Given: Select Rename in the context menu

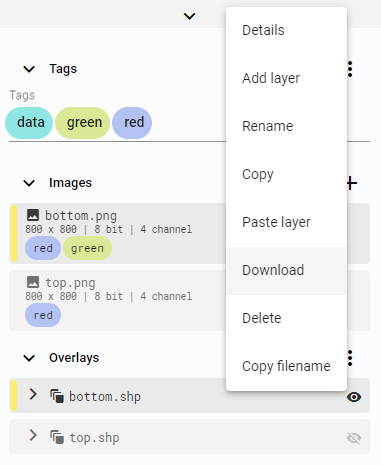Looking at the screenshot, I should click(286, 126).
